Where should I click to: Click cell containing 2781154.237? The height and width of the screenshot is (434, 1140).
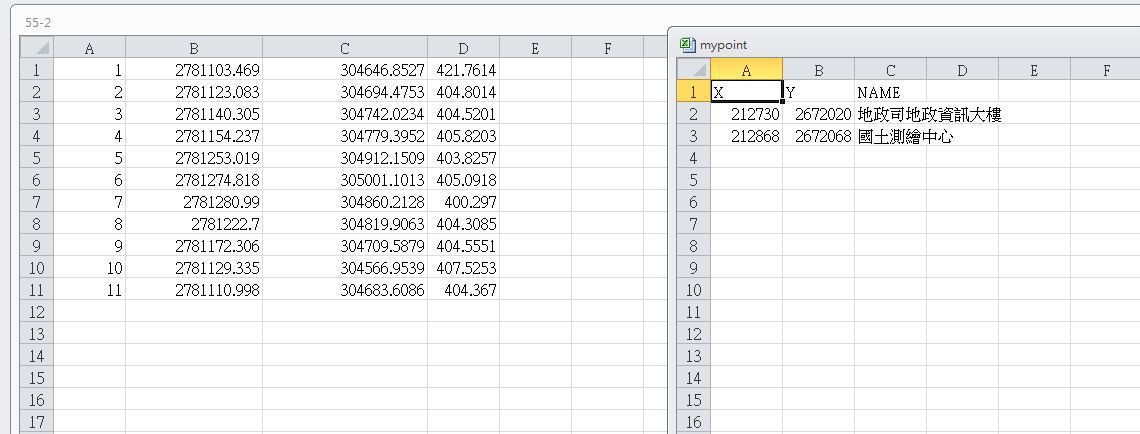pyautogui.click(x=194, y=136)
